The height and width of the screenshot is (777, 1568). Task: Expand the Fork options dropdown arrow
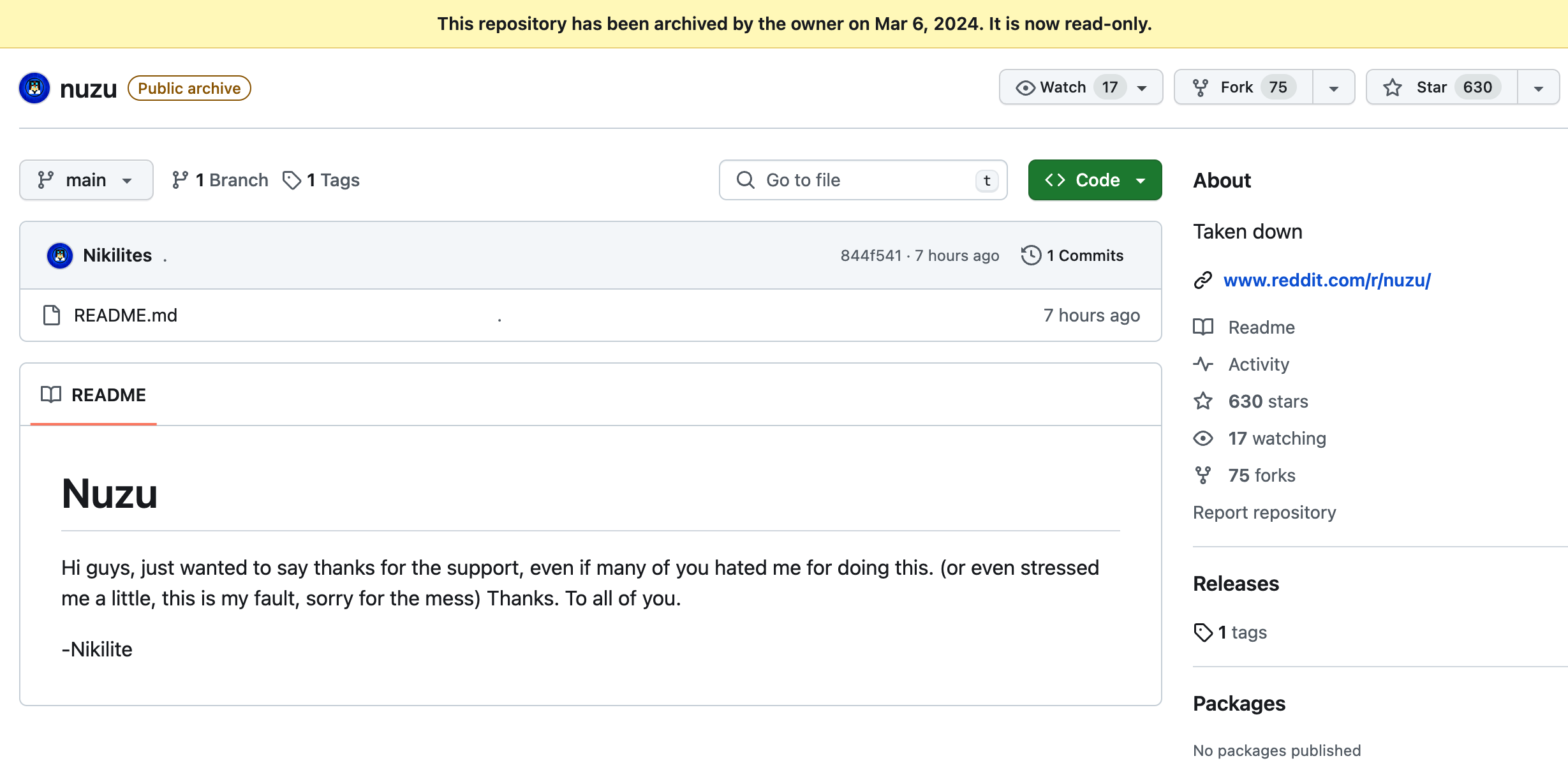[1334, 88]
